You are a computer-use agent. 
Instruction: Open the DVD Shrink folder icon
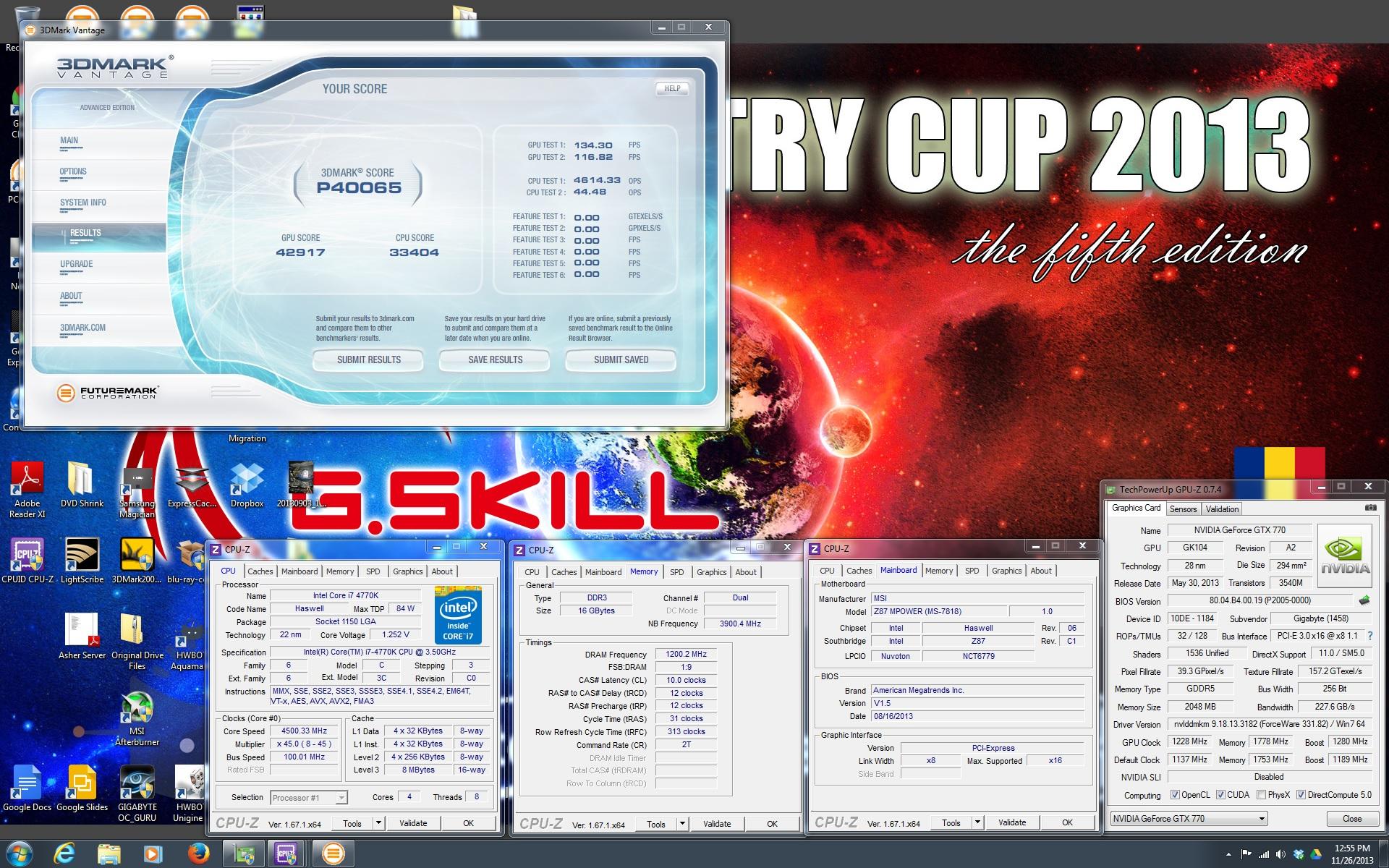pos(82,486)
